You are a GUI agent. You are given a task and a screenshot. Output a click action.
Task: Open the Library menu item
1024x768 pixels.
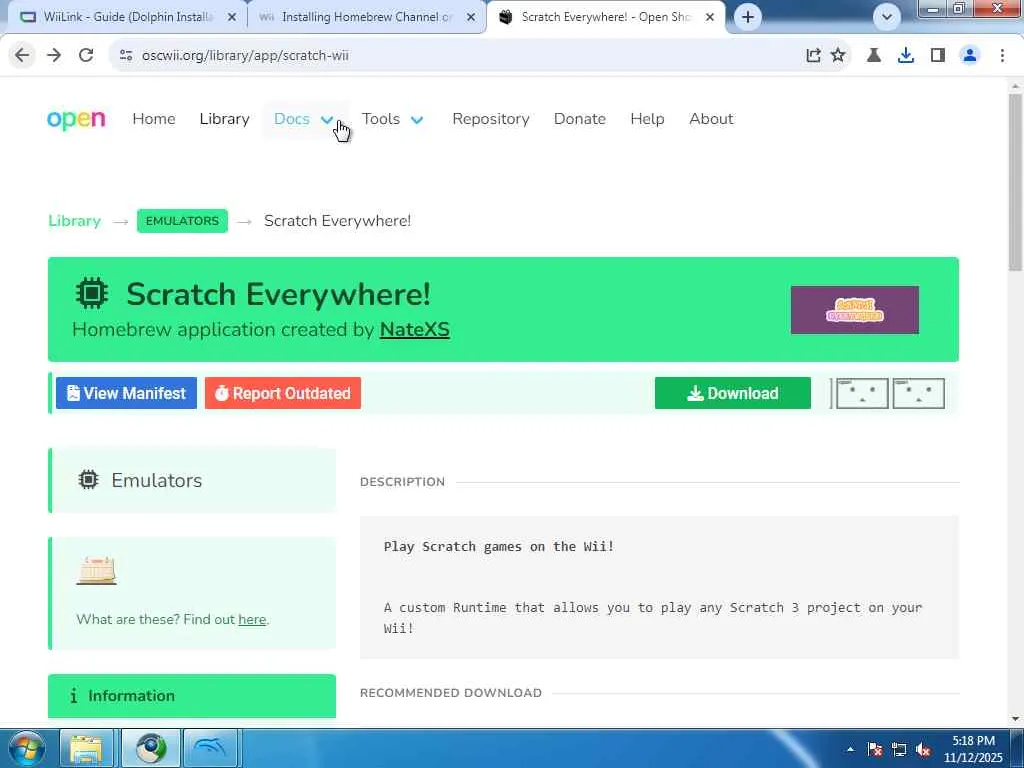coord(225,119)
